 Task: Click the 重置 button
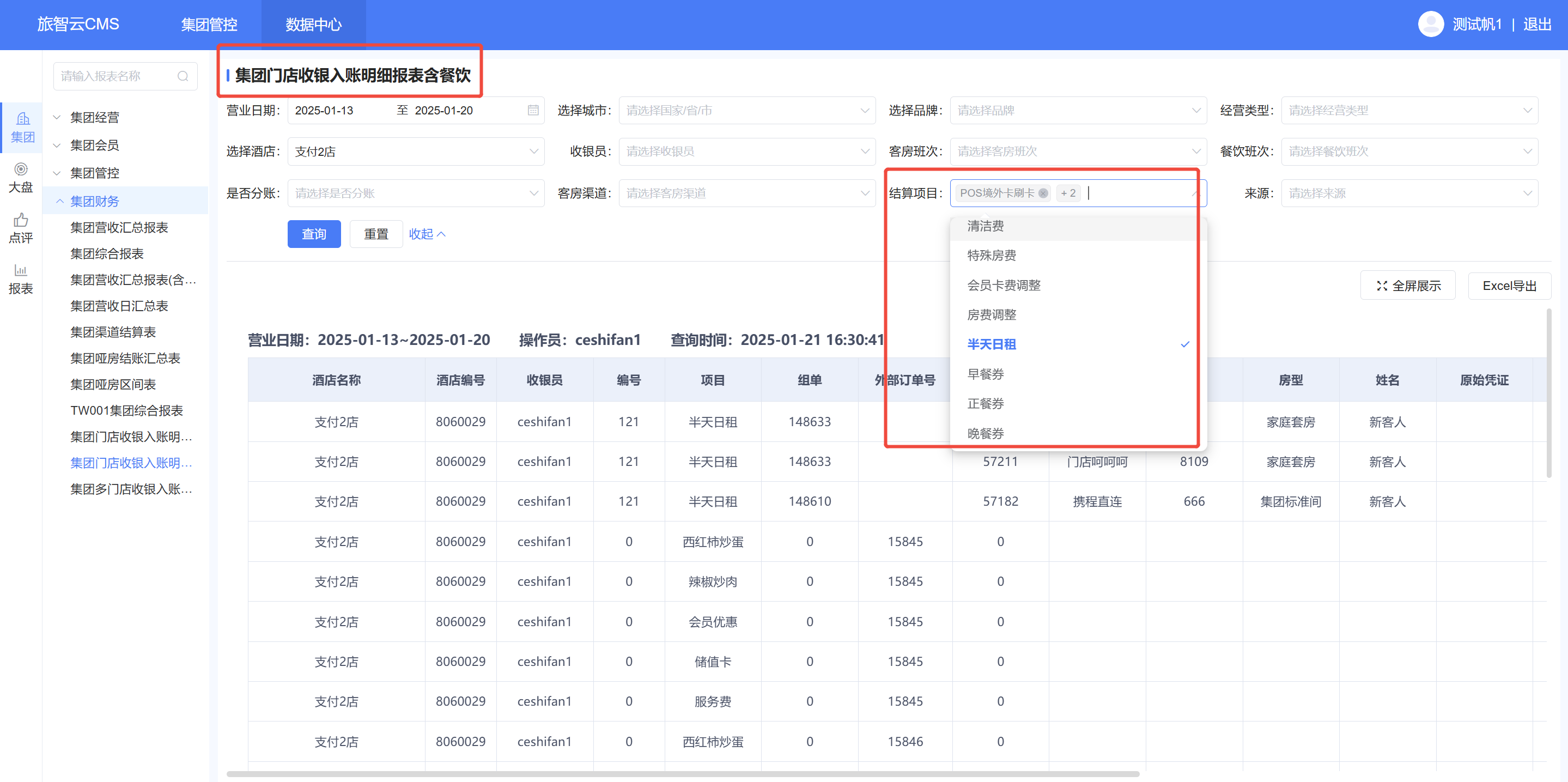pos(375,234)
